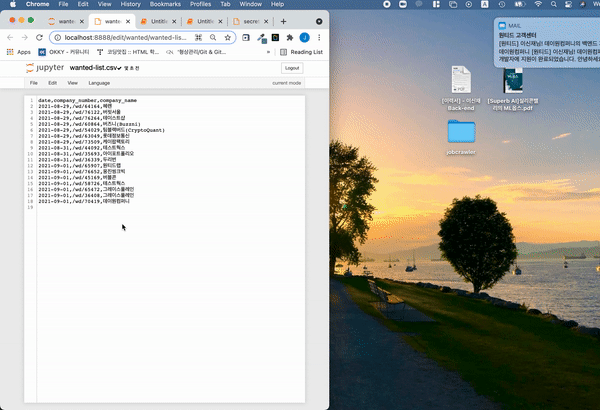Click the Jupyter logo
The image size is (600, 410).
tap(45, 68)
